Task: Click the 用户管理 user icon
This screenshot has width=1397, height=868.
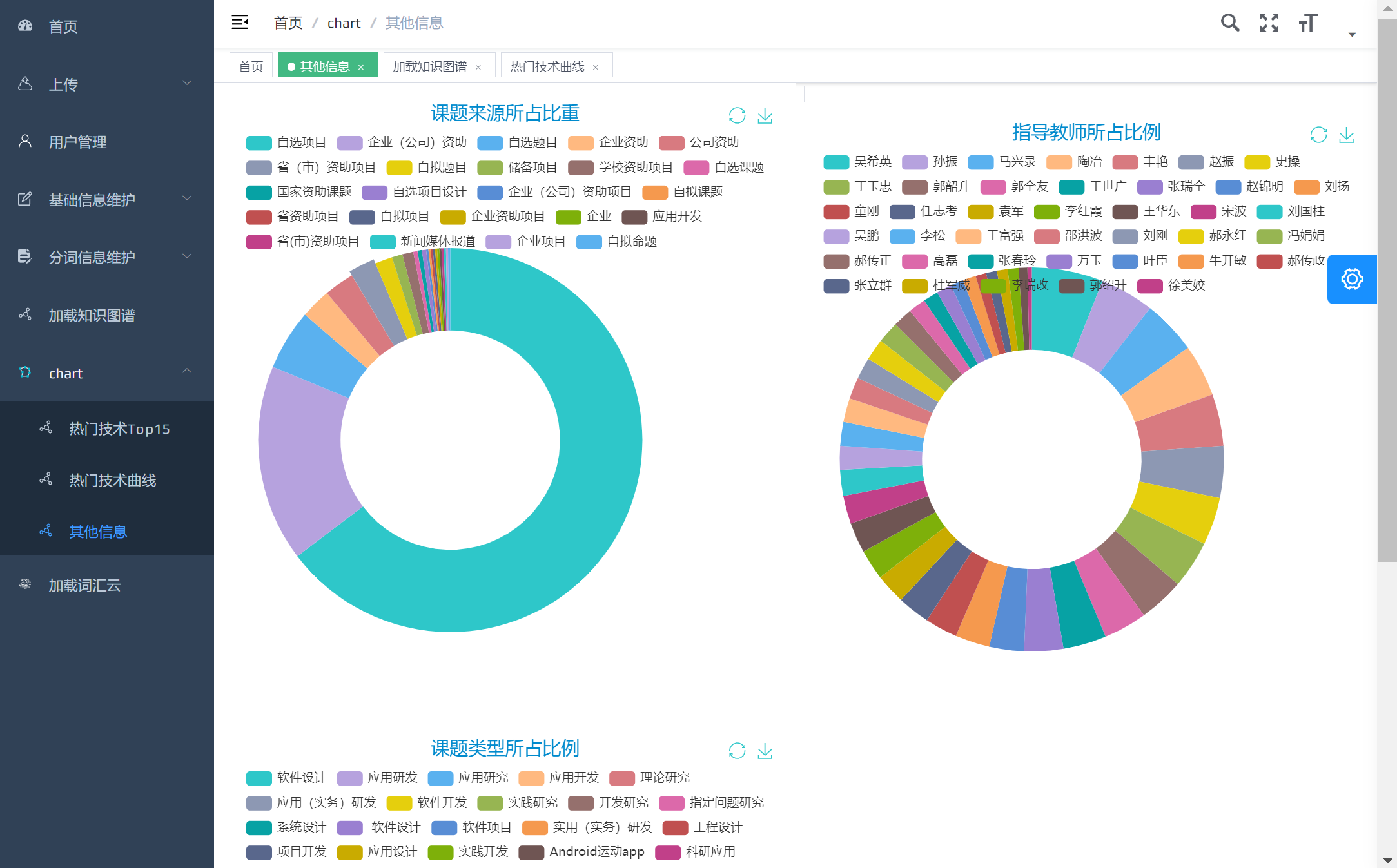Action: coord(25,141)
